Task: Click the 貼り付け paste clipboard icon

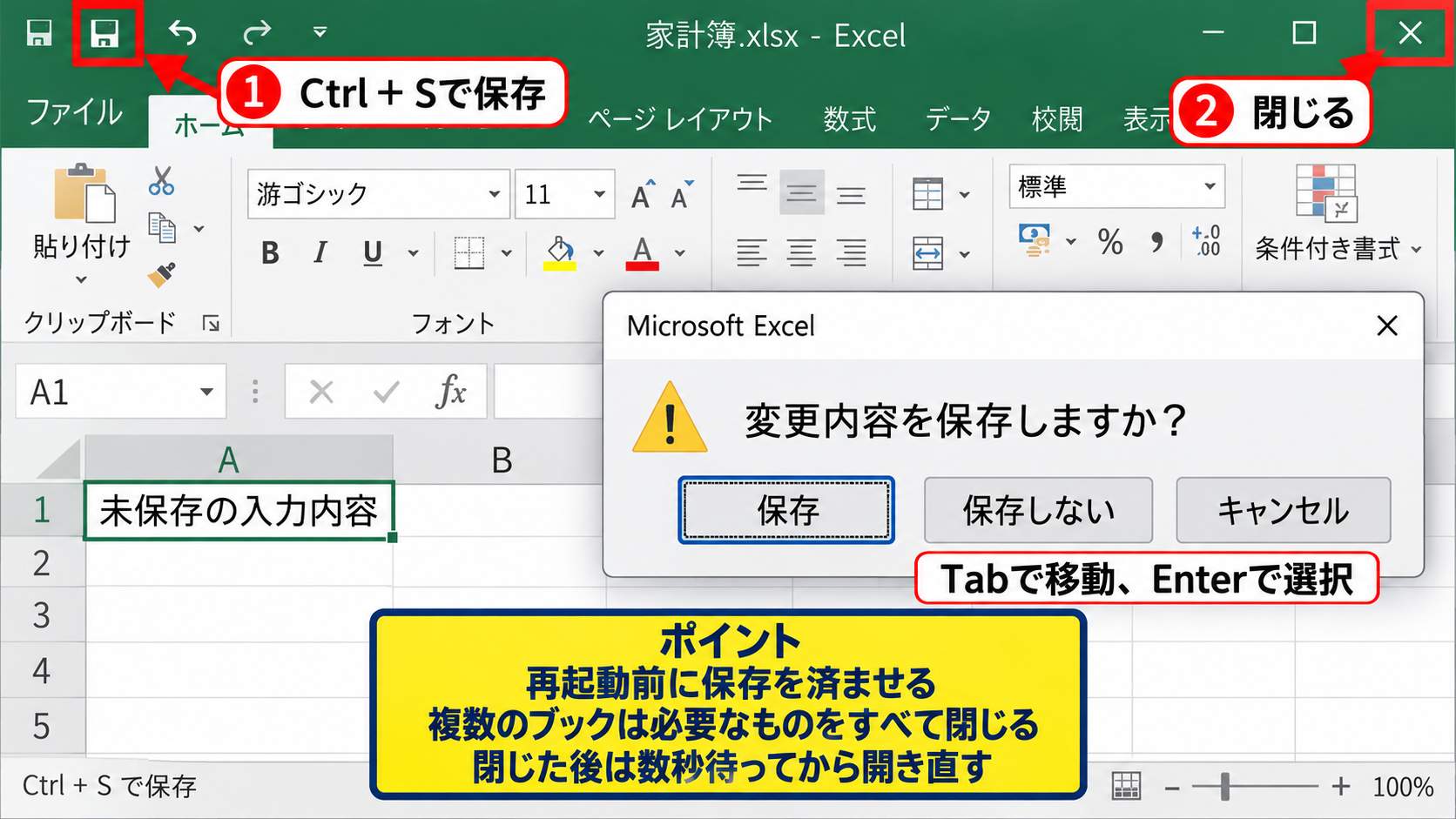Action: pyautogui.click(x=84, y=192)
